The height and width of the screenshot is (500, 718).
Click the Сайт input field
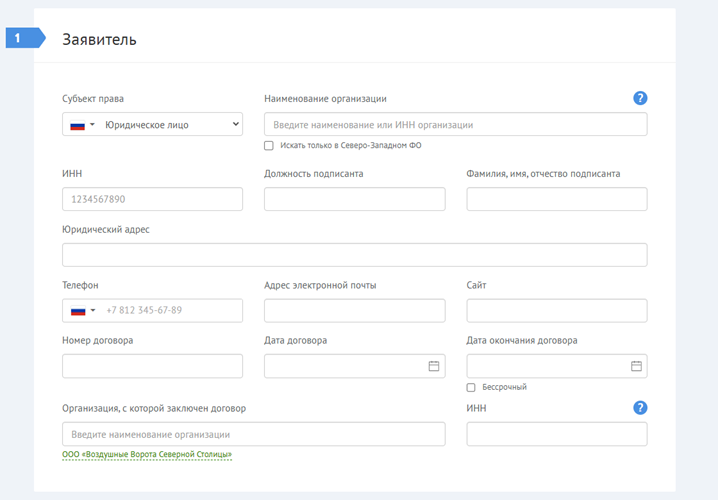pos(557,310)
